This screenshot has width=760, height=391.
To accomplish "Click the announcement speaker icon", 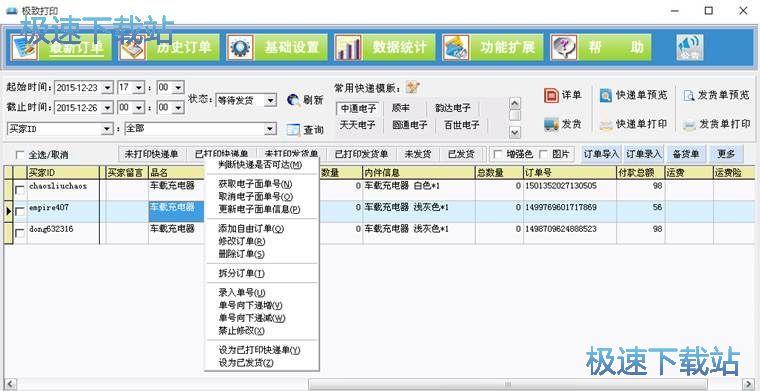I will pyautogui.click(x=690, y=47).
